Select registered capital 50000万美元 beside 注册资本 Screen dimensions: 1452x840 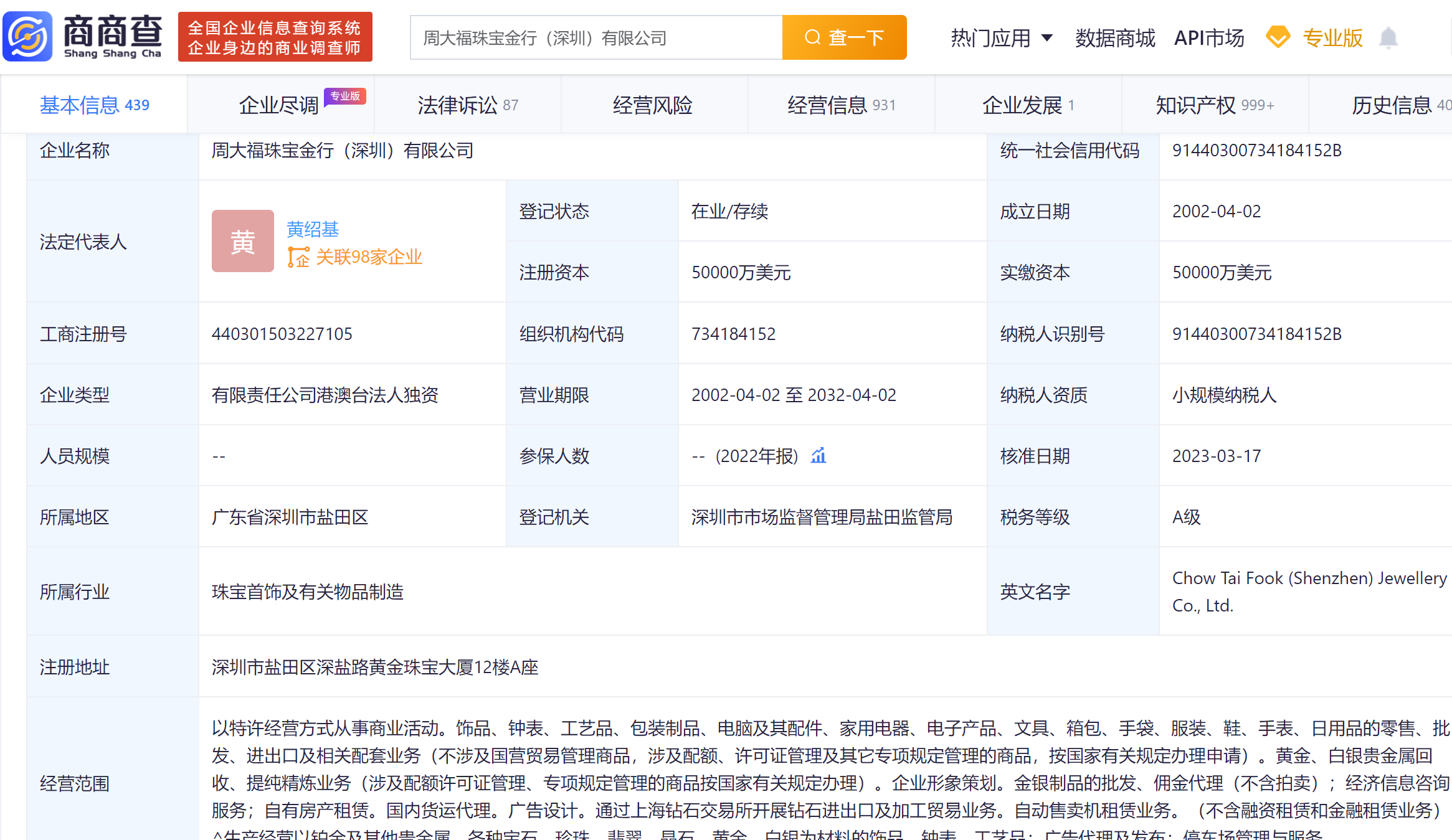[x=741, y=272]
